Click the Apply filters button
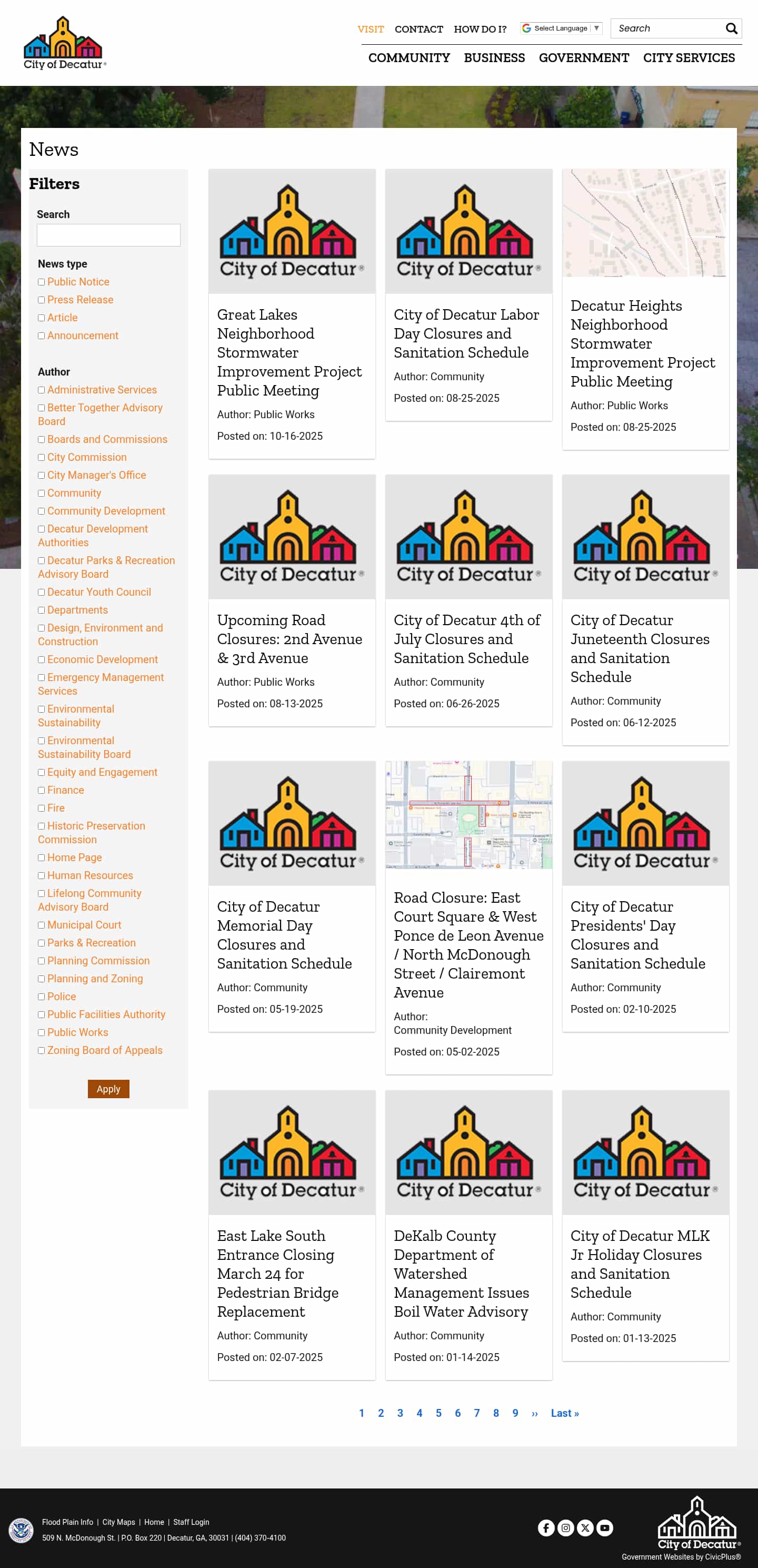This screenshot has width=758, height=1568. coord(108,1089)
